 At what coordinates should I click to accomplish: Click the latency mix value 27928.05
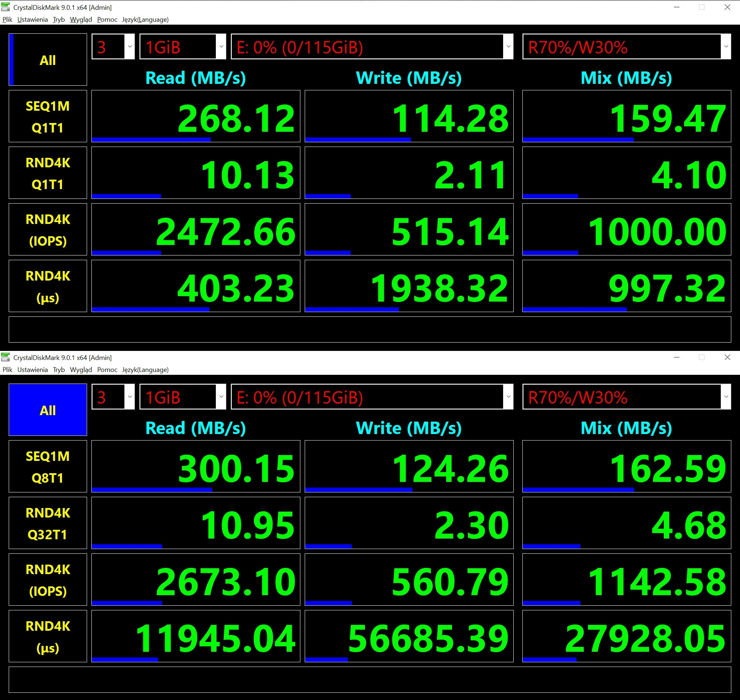click(627, 637)
